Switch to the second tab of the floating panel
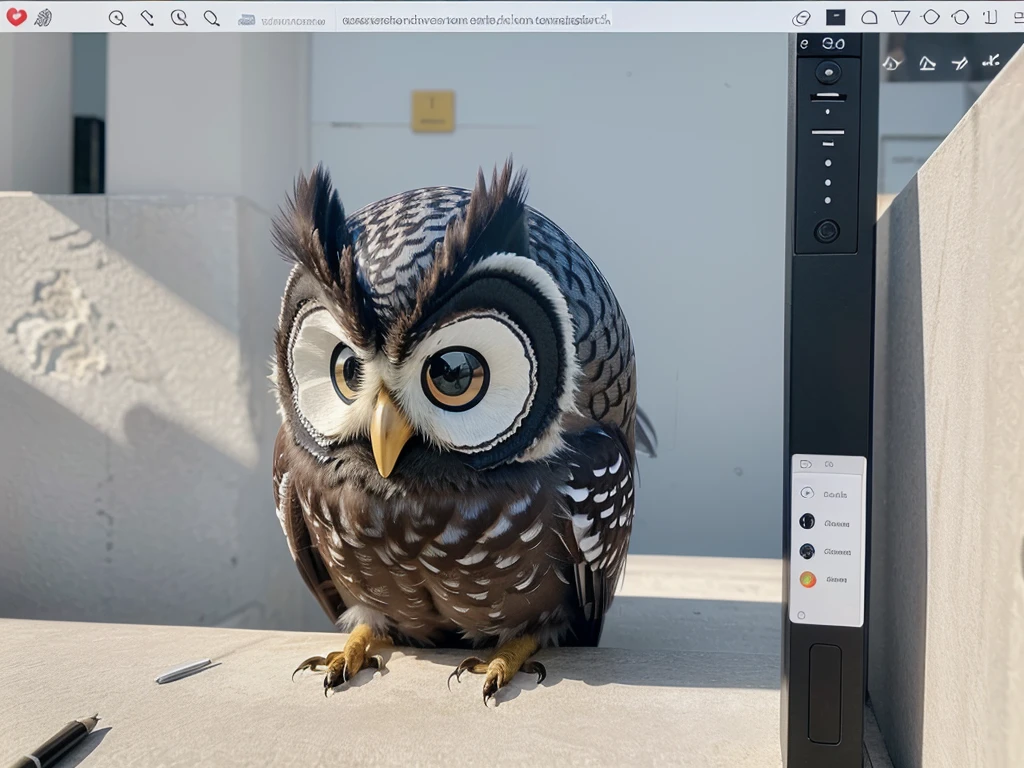Screen dimensions: 1024x768 (828, 462)
